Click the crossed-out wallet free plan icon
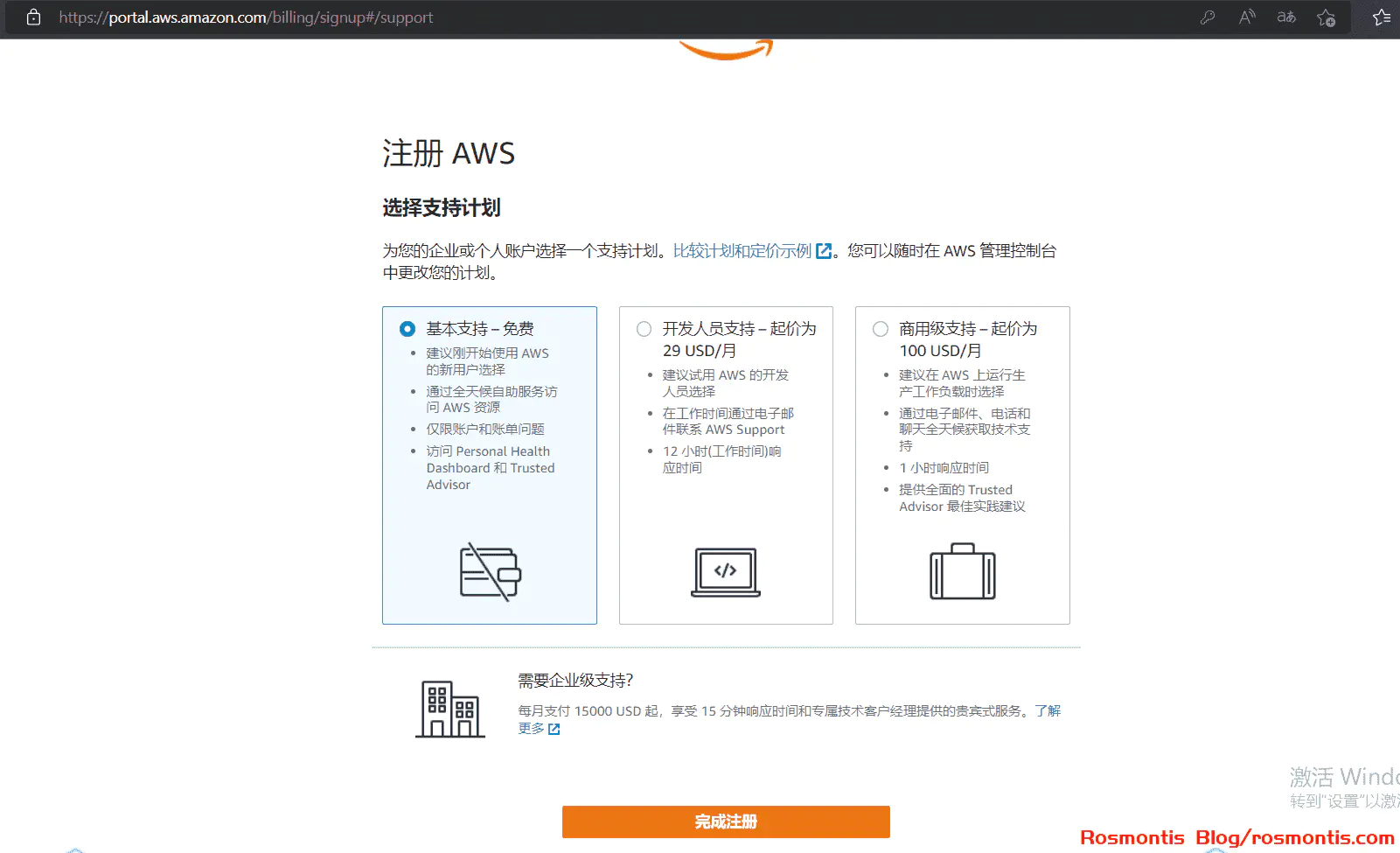This screenshot has height=853, width=1400. 491,572
